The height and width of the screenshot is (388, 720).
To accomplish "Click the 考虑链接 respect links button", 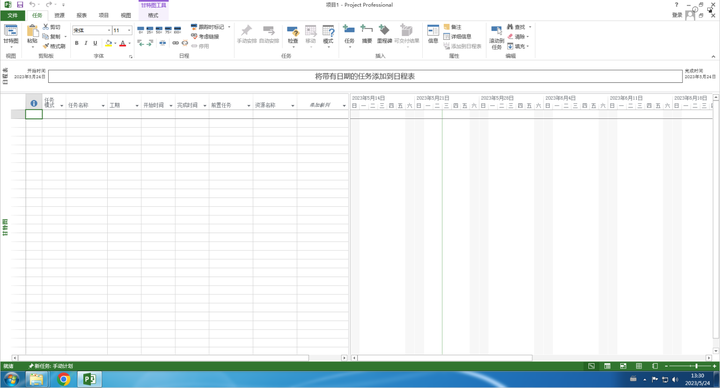I will pos(205,36).
